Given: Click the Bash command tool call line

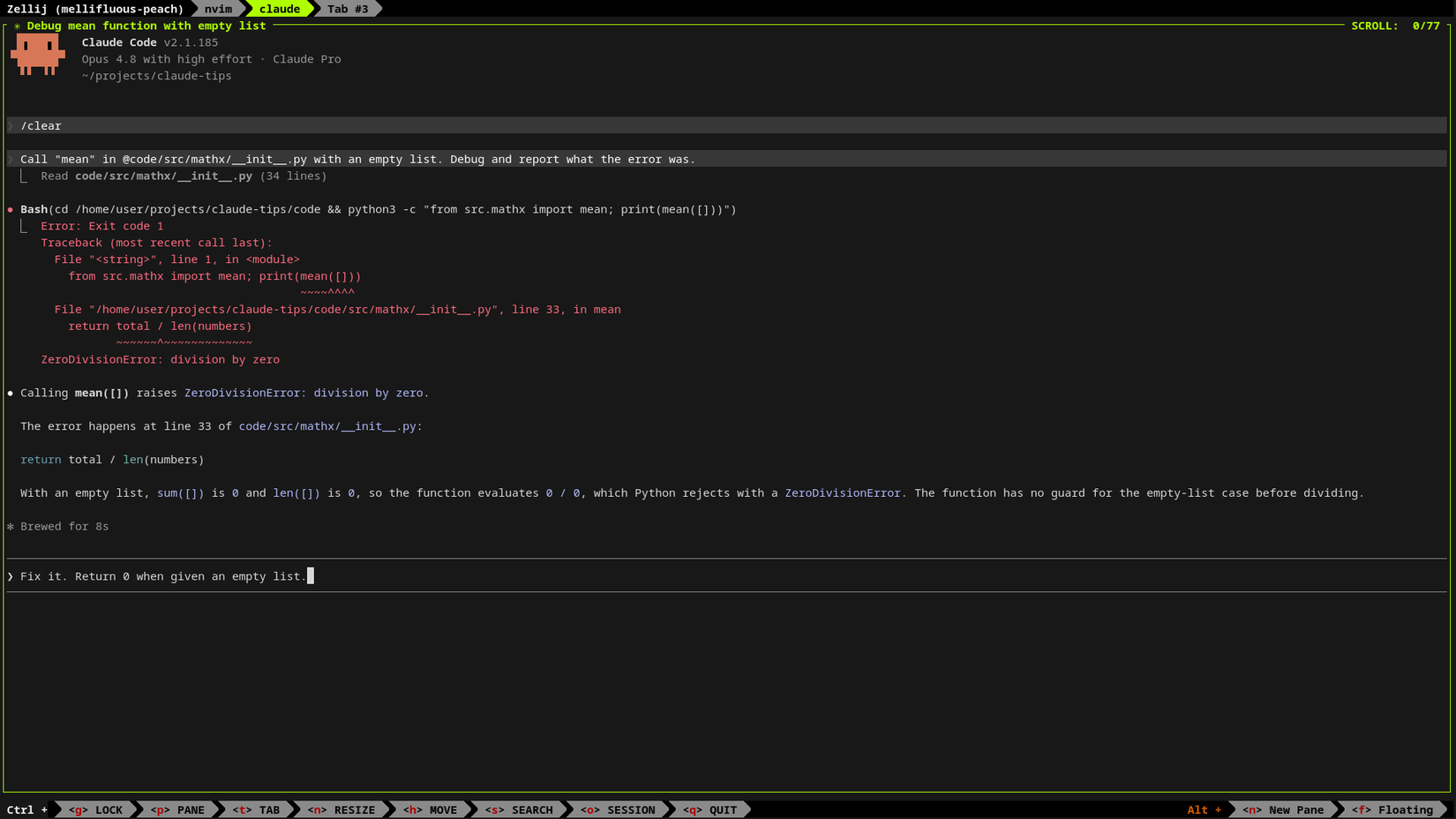Looking at the screenshot, I should pyautogui.click(x=378, y=209).
